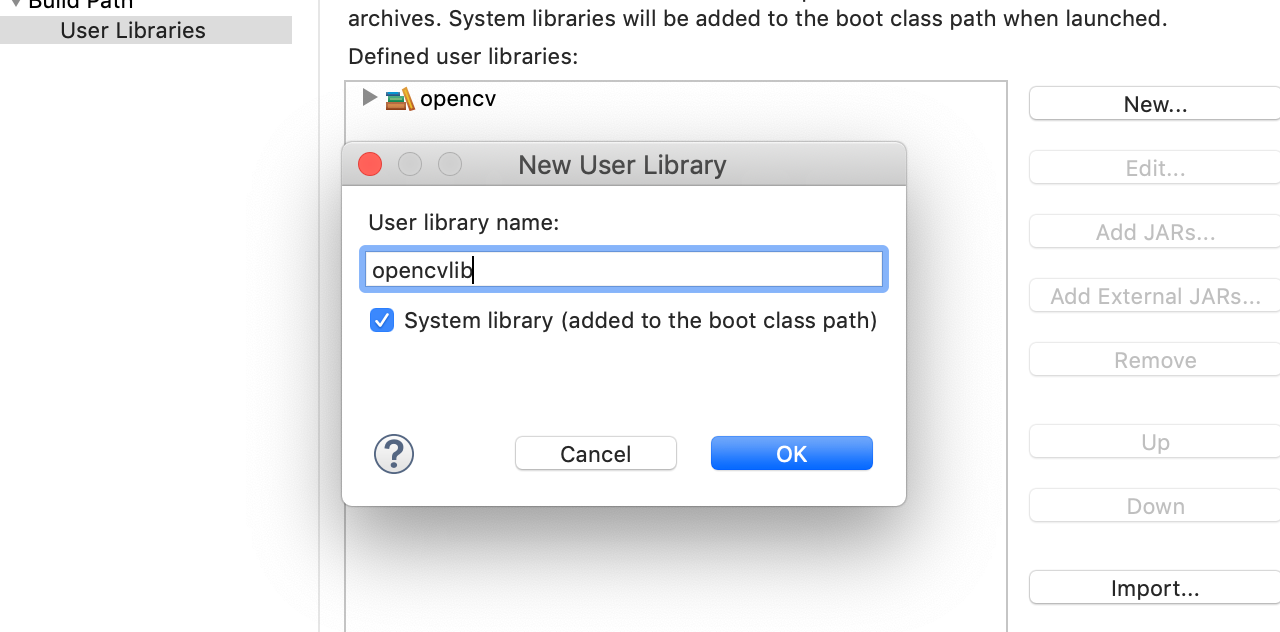Viewport: 1280px width, 632px height.
Task: Select the opencv entry in defined user libraries
Action: 457,98
